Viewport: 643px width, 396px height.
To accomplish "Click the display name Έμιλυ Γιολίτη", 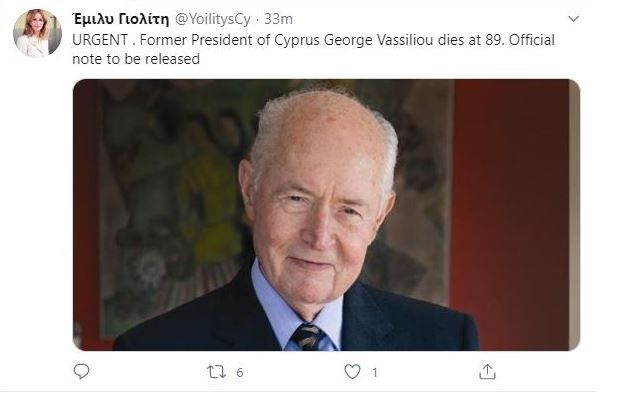I will click(x=121, y=19).
